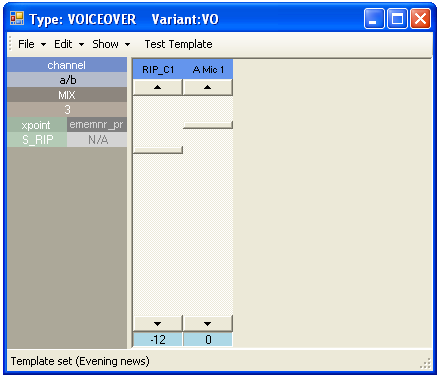
Task: Click the window resize grip in status bar
Action: pyautogui.click(x=426, y=363)
